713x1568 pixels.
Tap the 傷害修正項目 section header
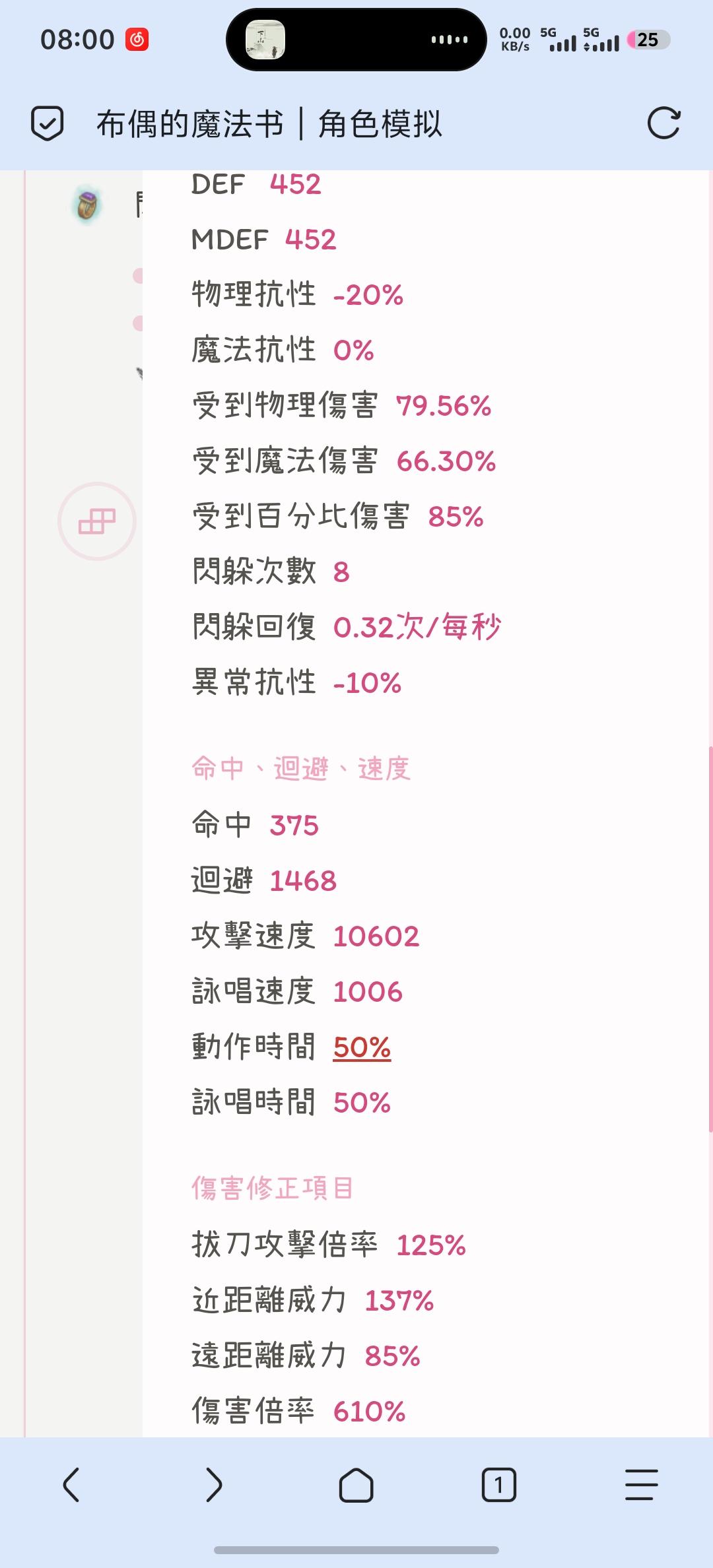272,1189
